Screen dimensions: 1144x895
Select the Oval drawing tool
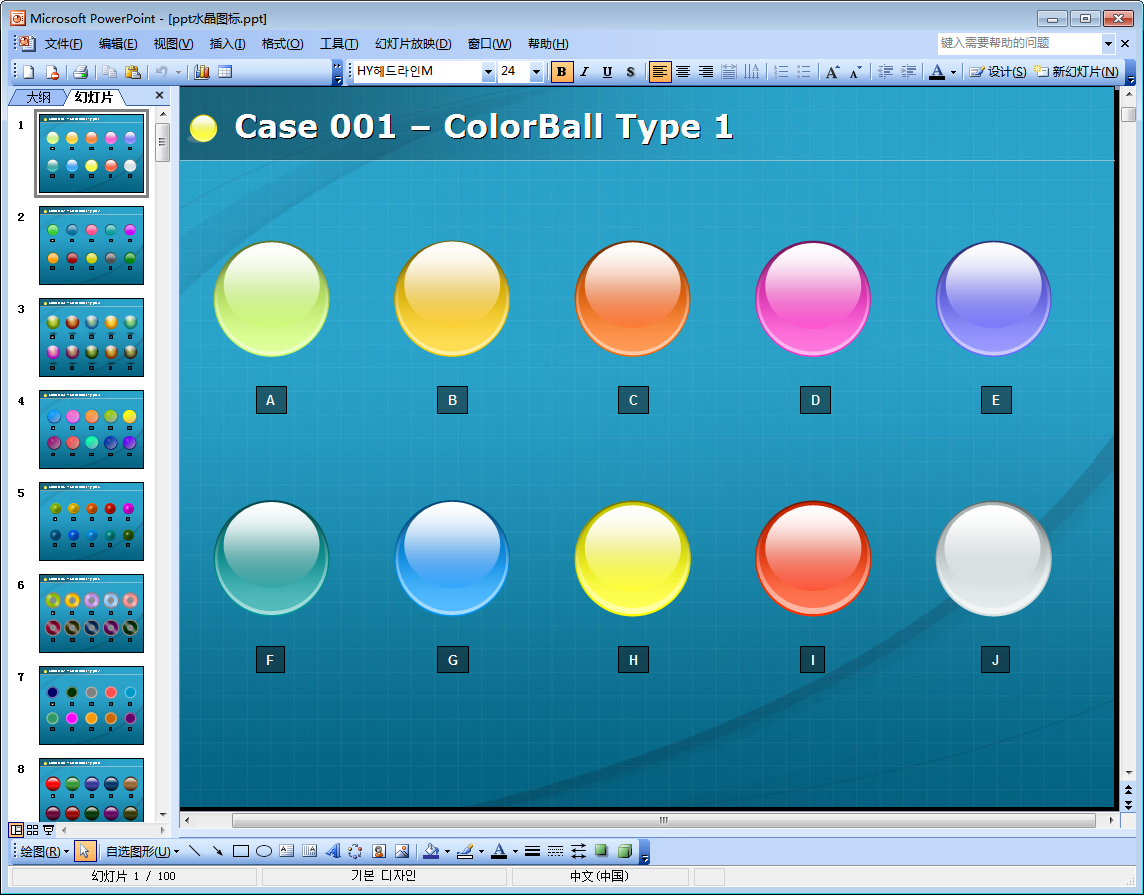pos(264,851)
